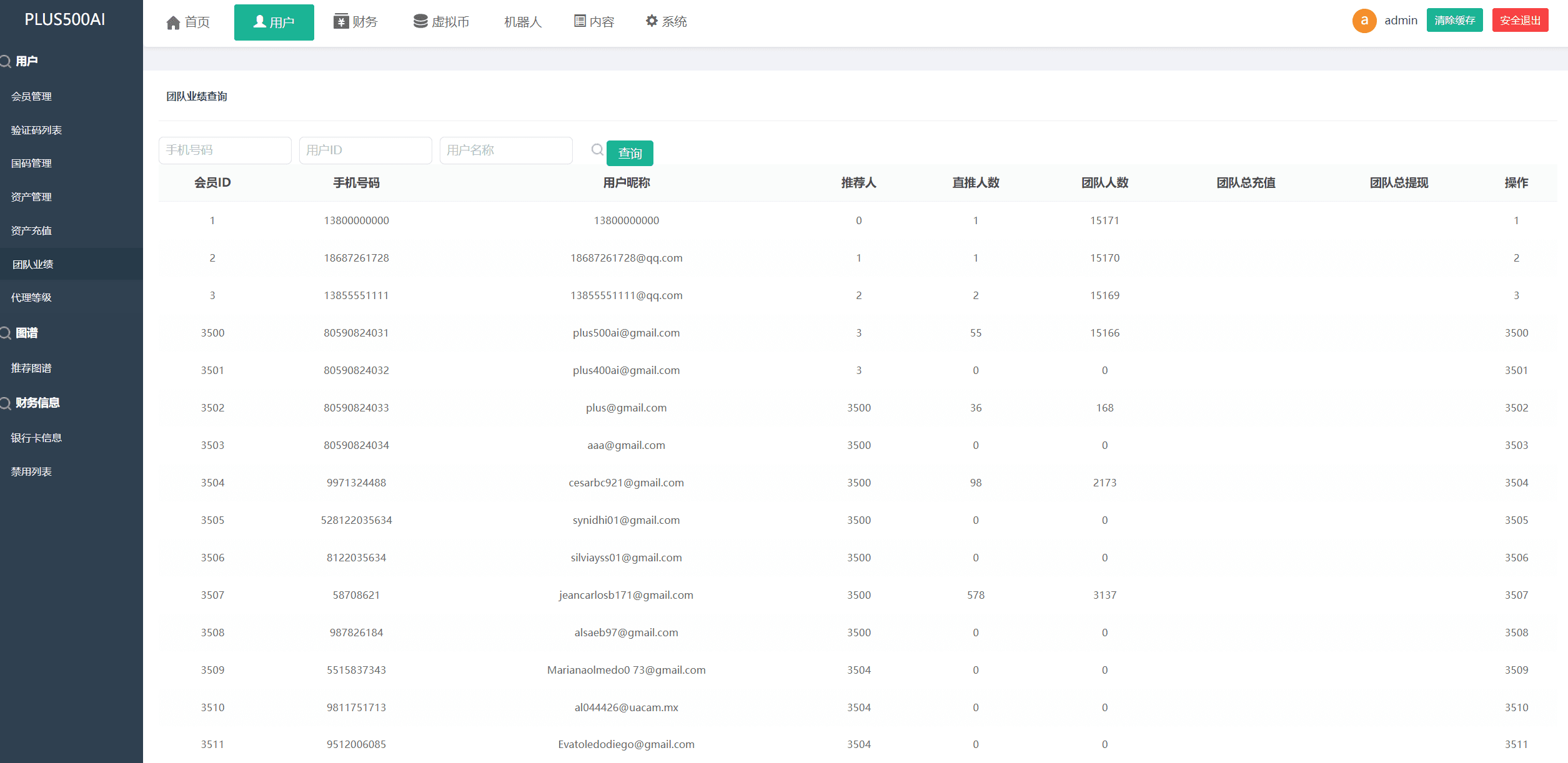Click the 安全退出 logout button
Screen dimensions: 1568x763
tap(1520, 21)
